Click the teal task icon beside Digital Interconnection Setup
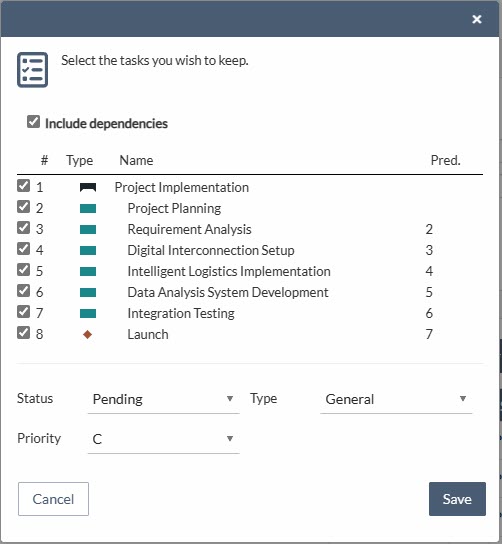The width and height of the screenshot is (502, 544). [88, 250]
